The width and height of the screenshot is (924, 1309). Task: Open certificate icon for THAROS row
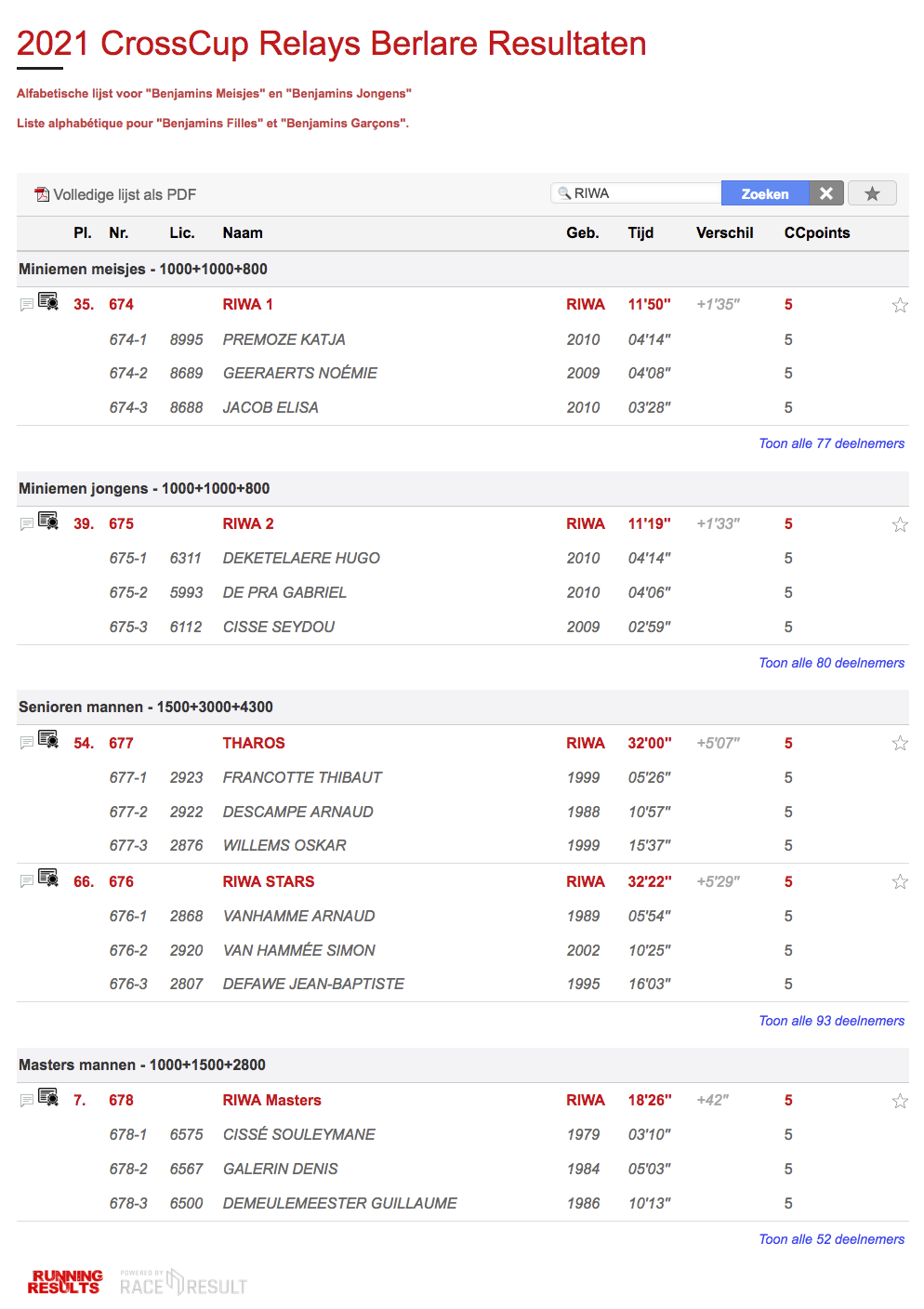(x=48, y=739)
